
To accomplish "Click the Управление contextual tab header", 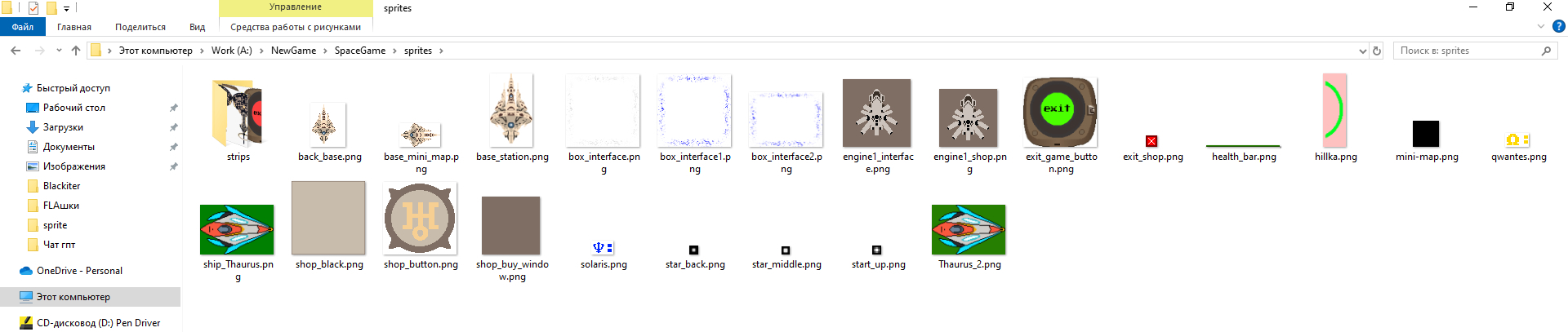I will pyautogui.click(x=296, y=7).
